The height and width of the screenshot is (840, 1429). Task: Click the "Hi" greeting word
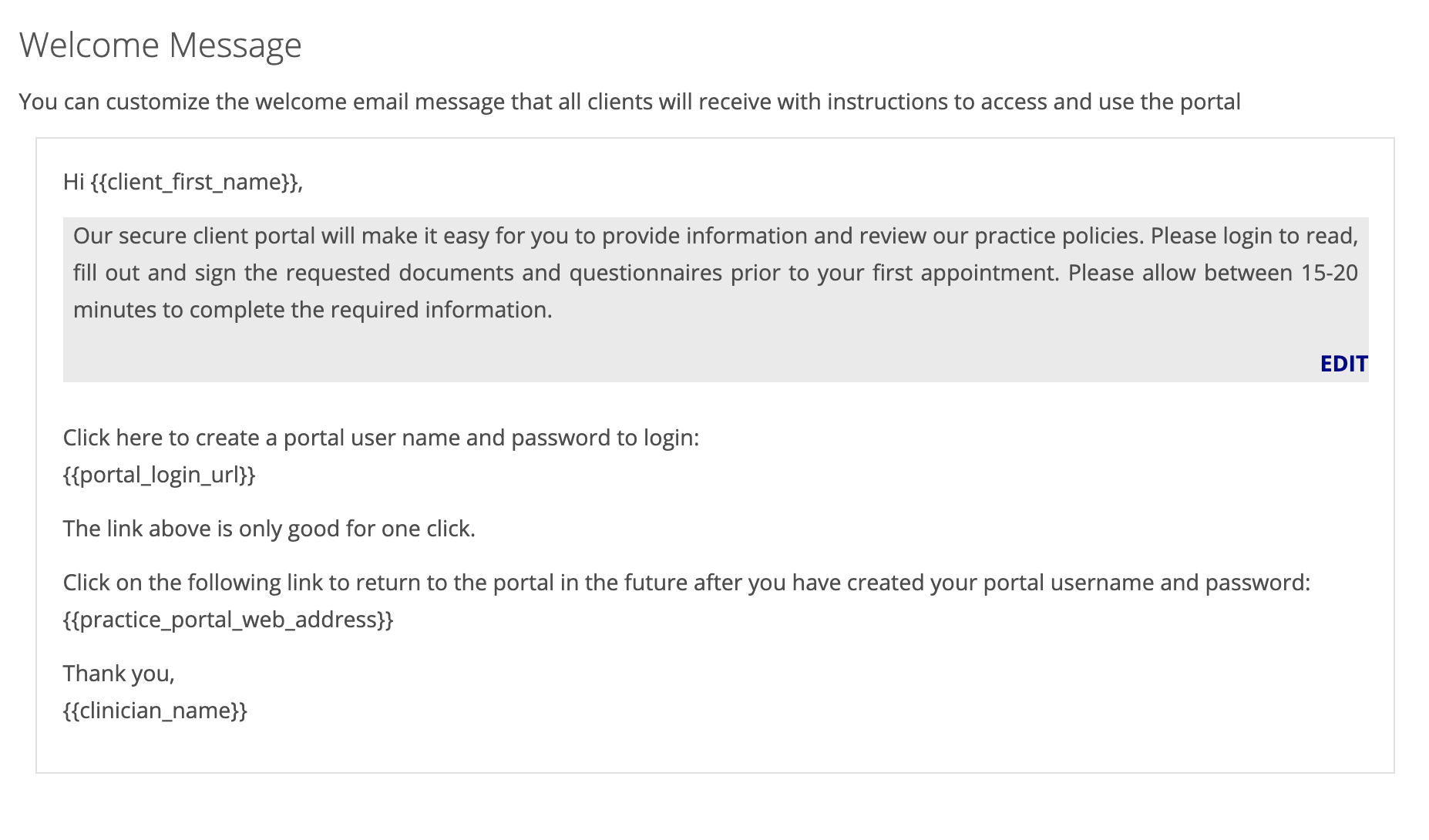[x=73, y=182]
